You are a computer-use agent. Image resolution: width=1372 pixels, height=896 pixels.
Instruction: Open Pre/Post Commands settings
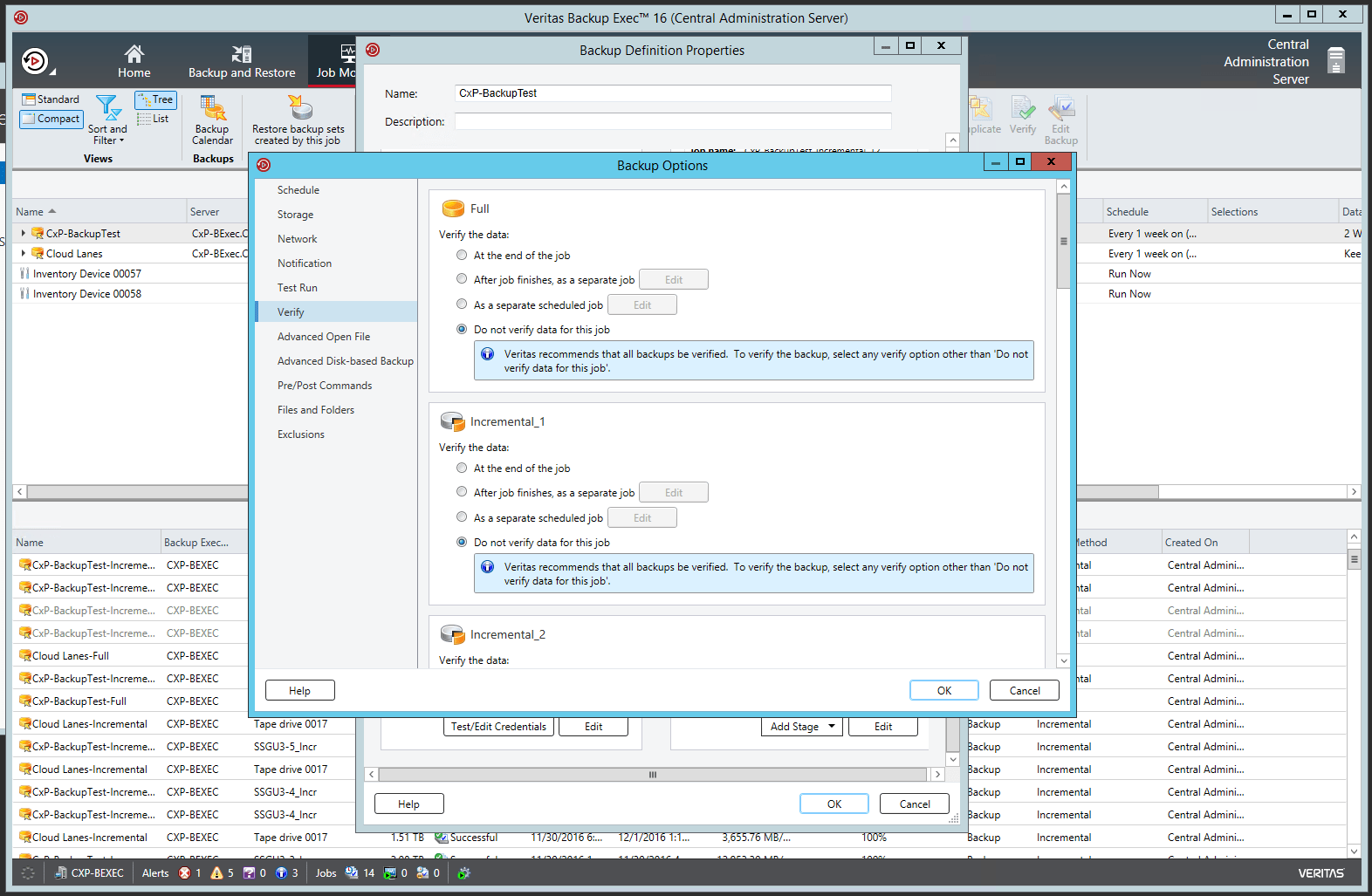(x=336, y=386)
